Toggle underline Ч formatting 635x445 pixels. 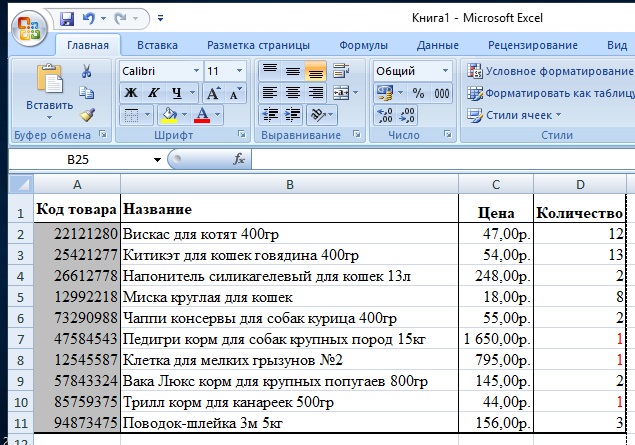point(177,93)
